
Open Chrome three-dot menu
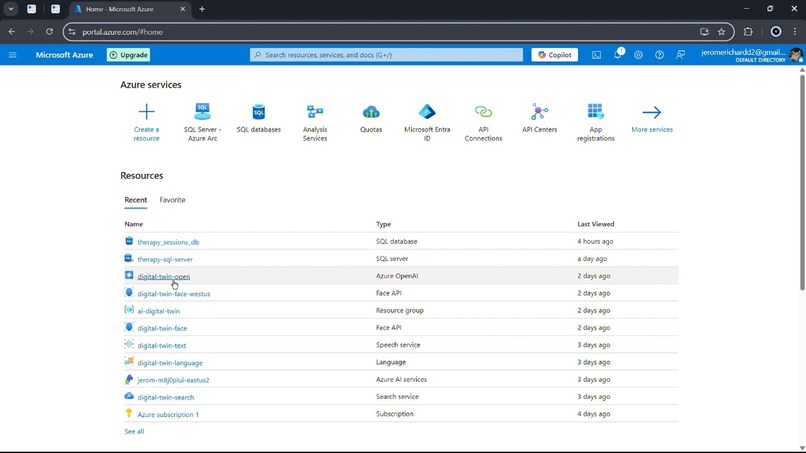[795, 32]
